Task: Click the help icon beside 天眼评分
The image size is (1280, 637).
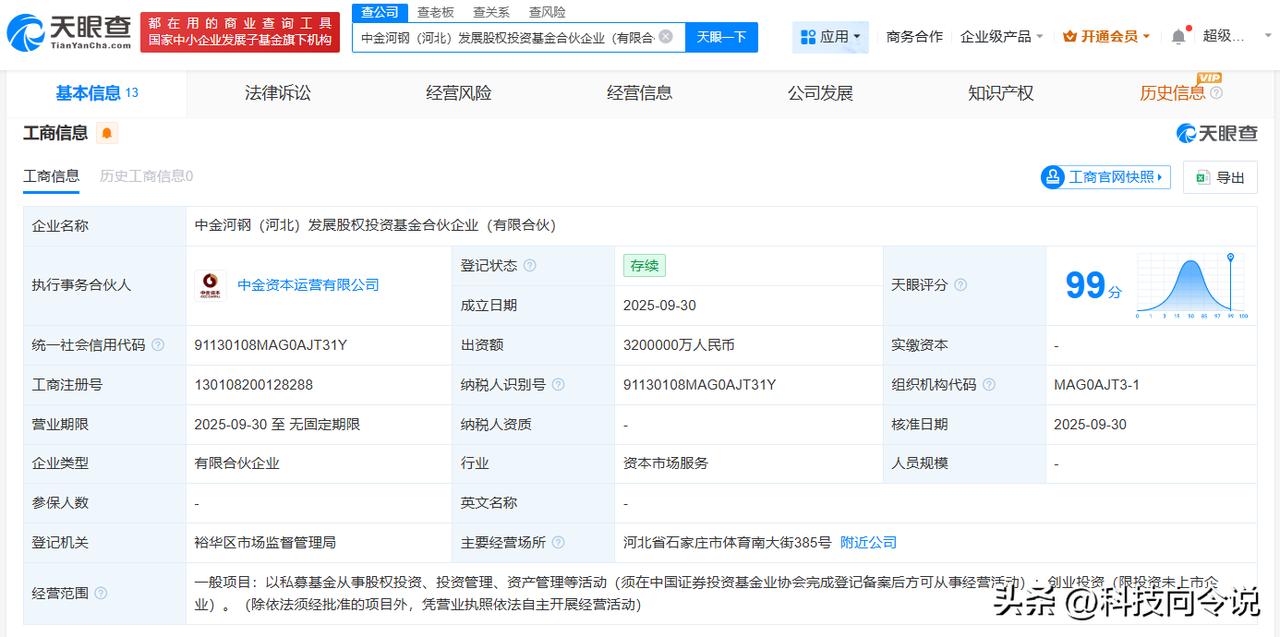Action: (960, 285)
